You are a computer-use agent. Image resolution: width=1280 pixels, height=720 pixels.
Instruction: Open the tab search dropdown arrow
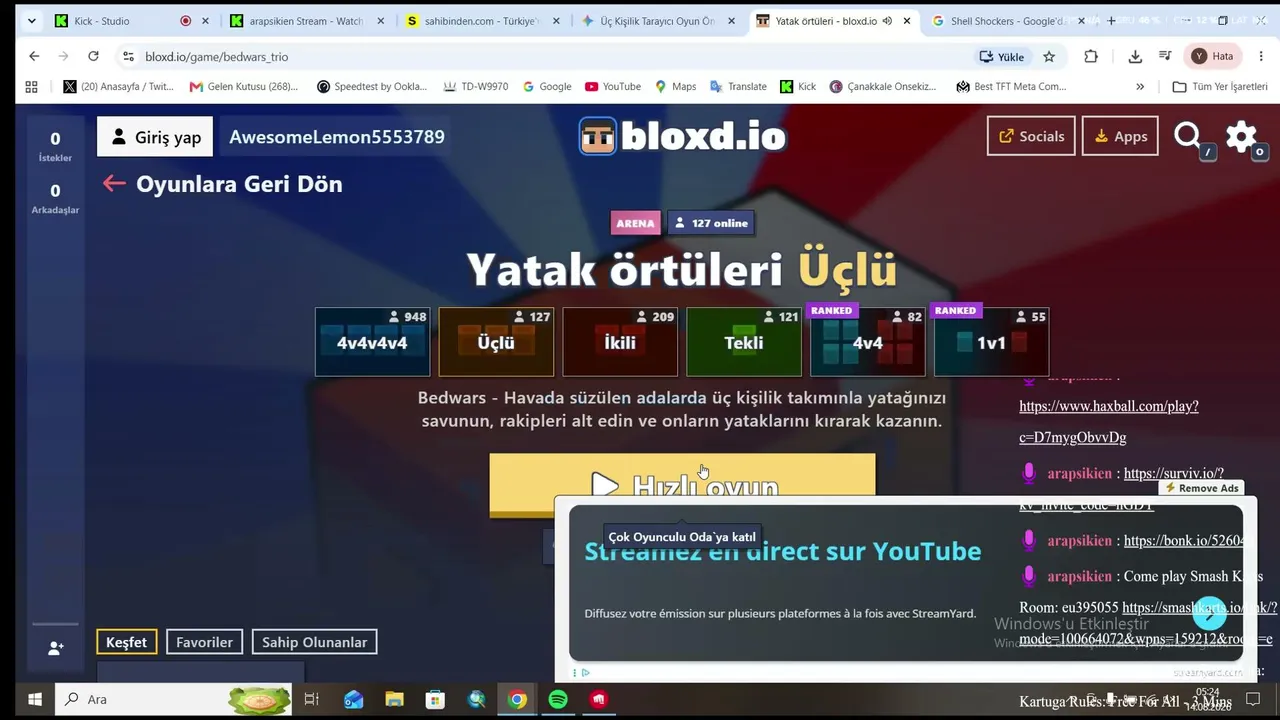(x=32, y=20)
